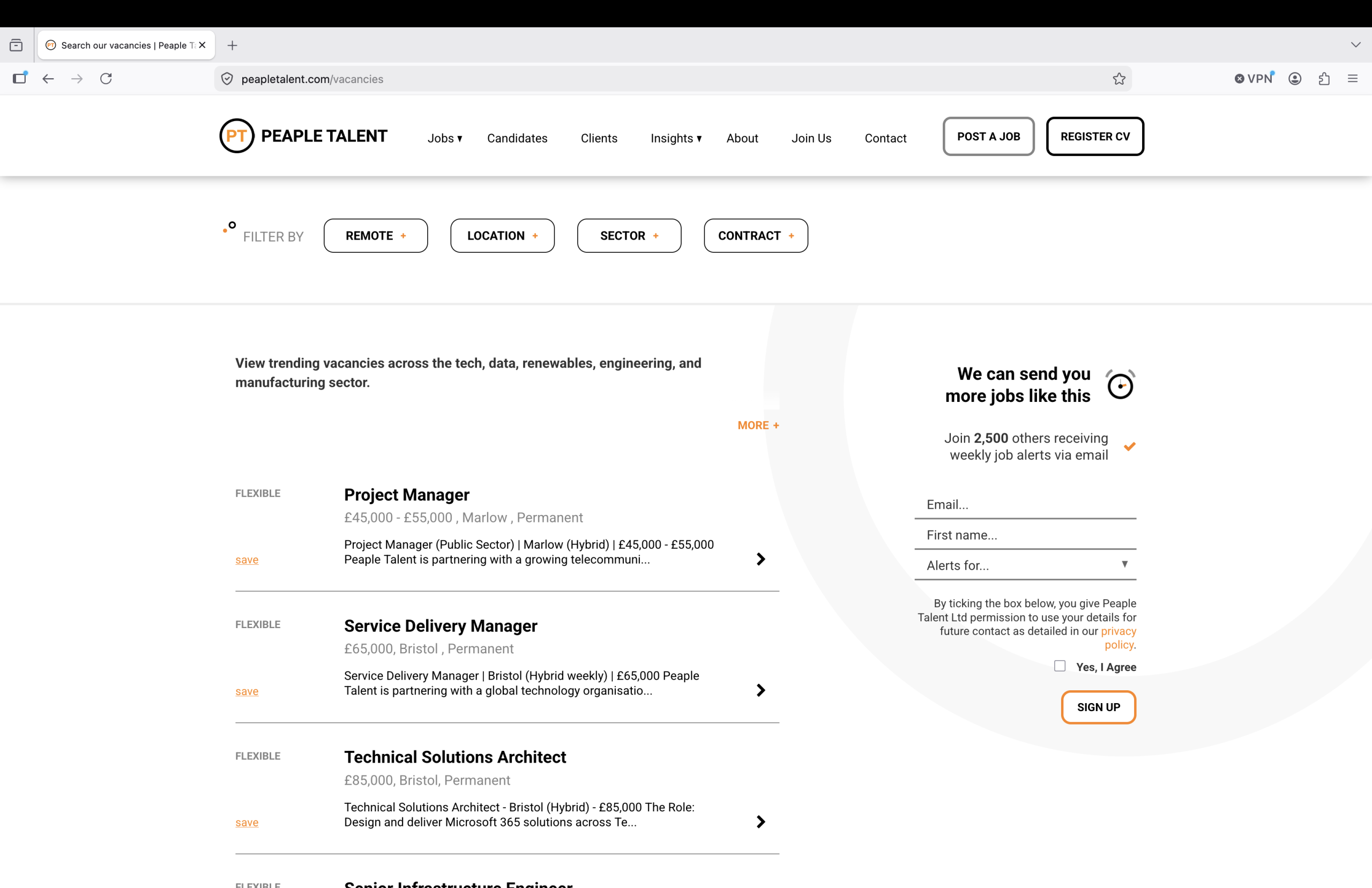Open the Insights navigation menu
The image size is (1372, 888).
[676, 138]
